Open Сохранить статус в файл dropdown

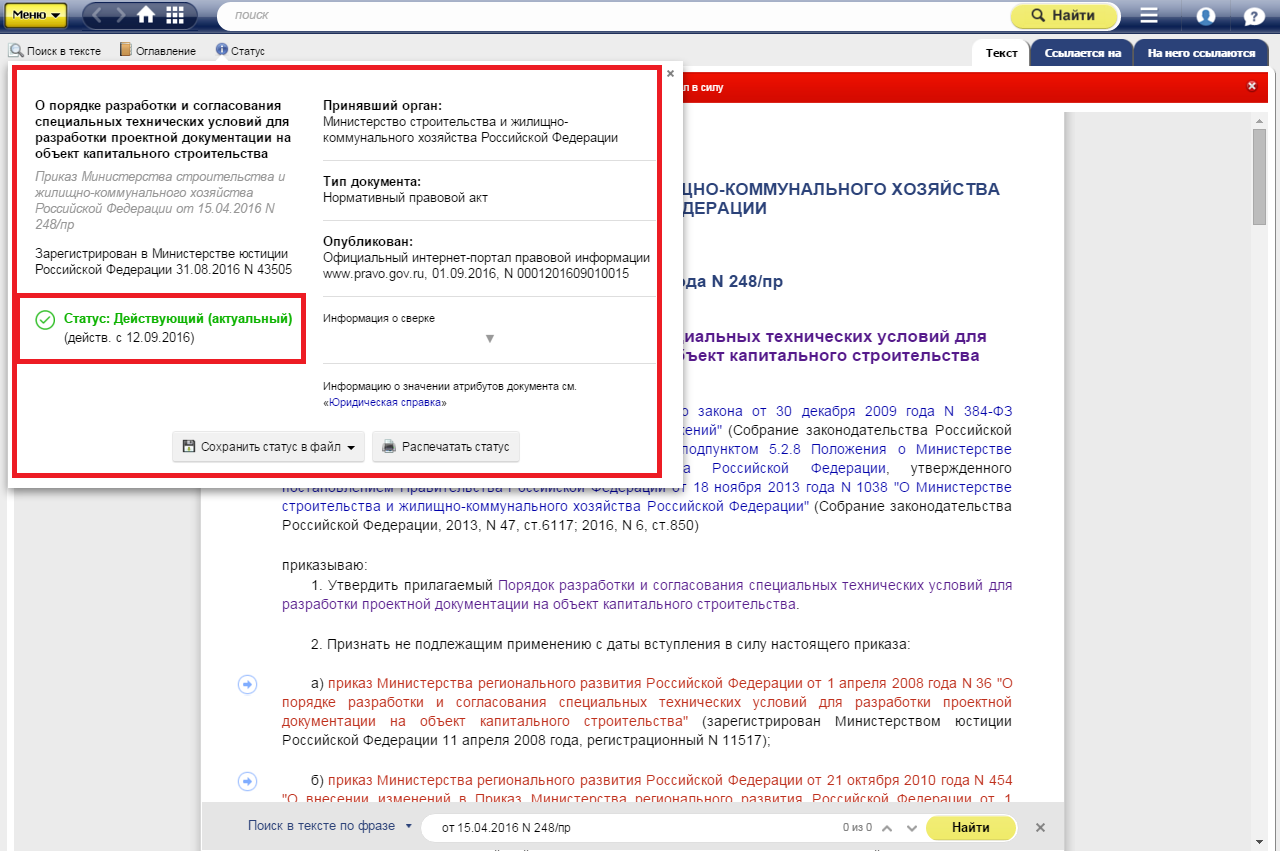(x=268, y=447)
